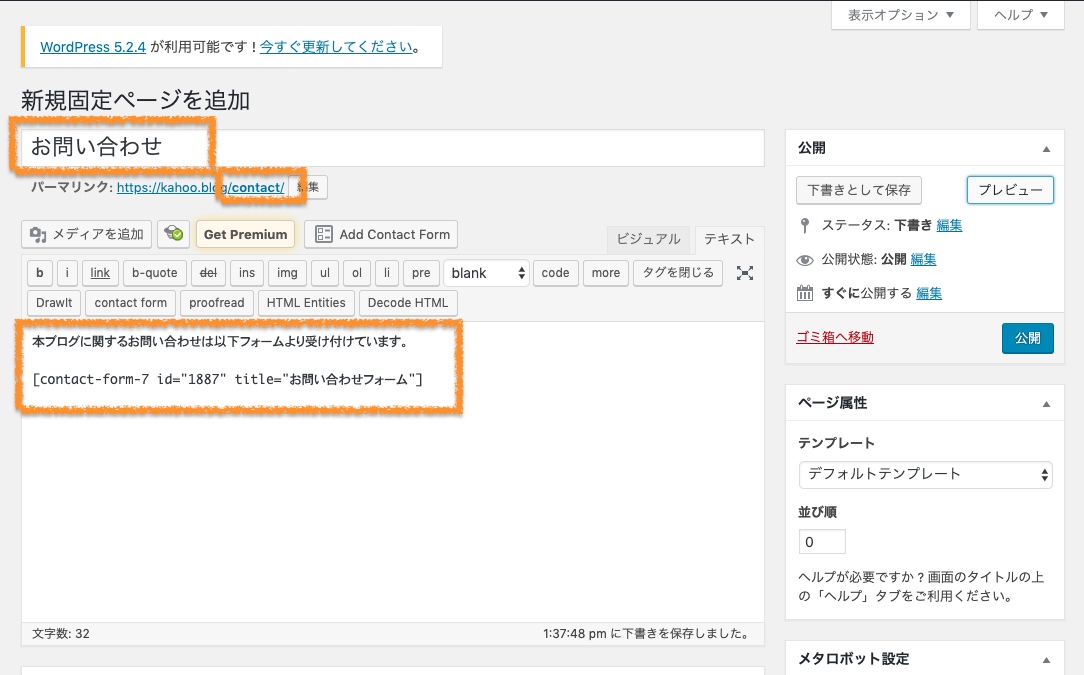Click the blue Publish button
This screenshot has width=1084, height=675.
1027,338
